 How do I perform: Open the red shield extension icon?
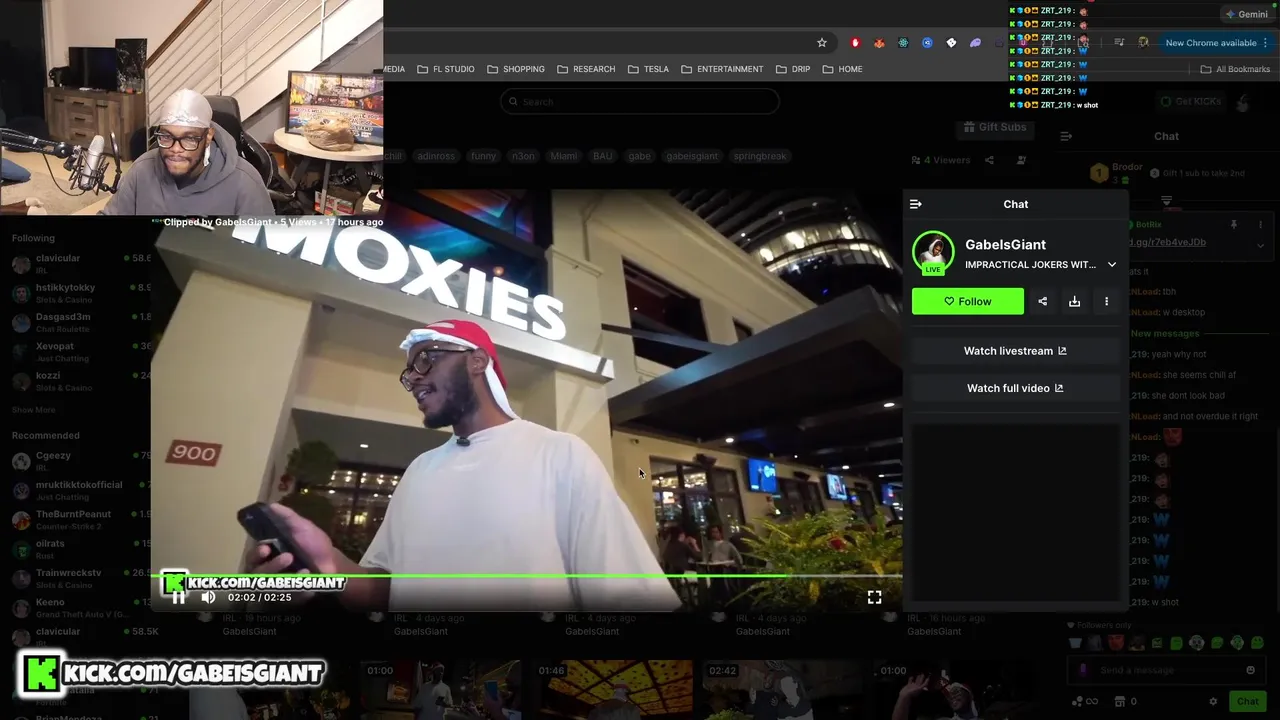pos(855,43)
